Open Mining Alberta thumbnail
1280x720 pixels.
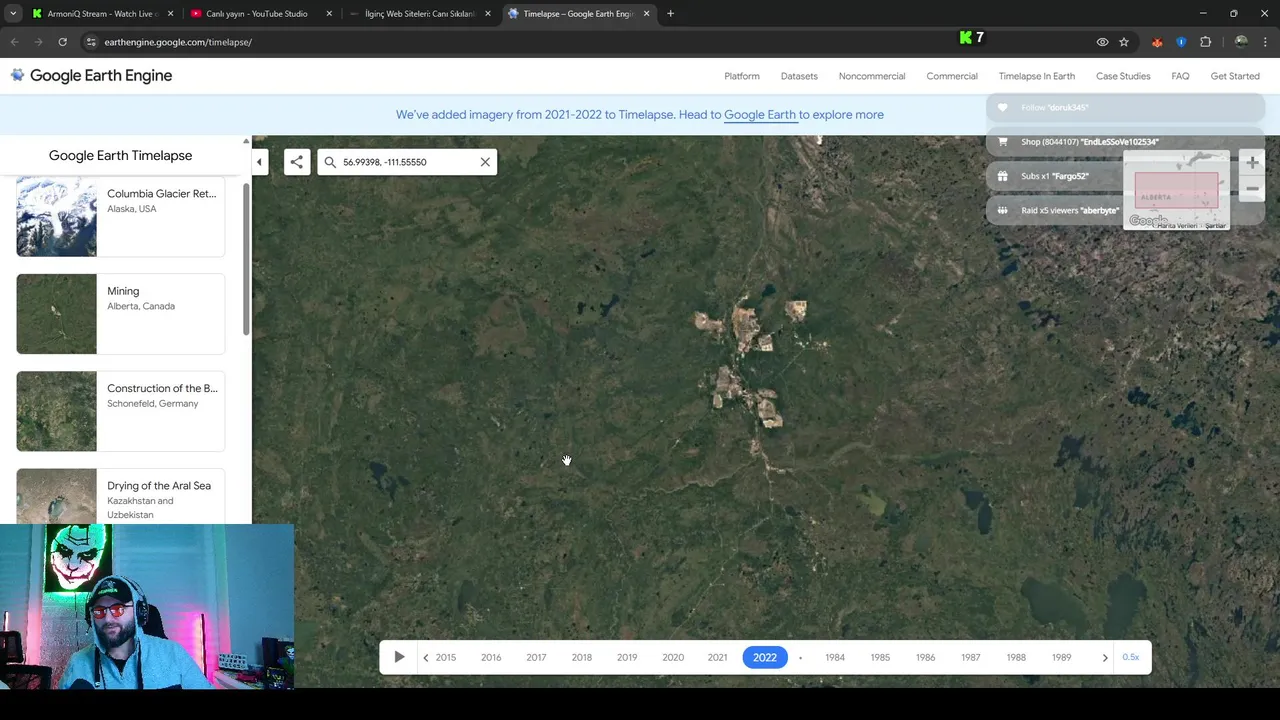[x=56, y=314]
